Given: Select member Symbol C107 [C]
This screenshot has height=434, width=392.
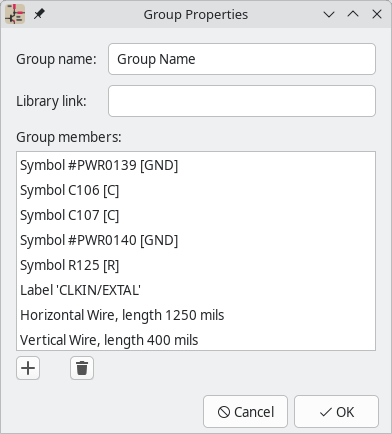Looking at the screenshot, I should [196, 215].
